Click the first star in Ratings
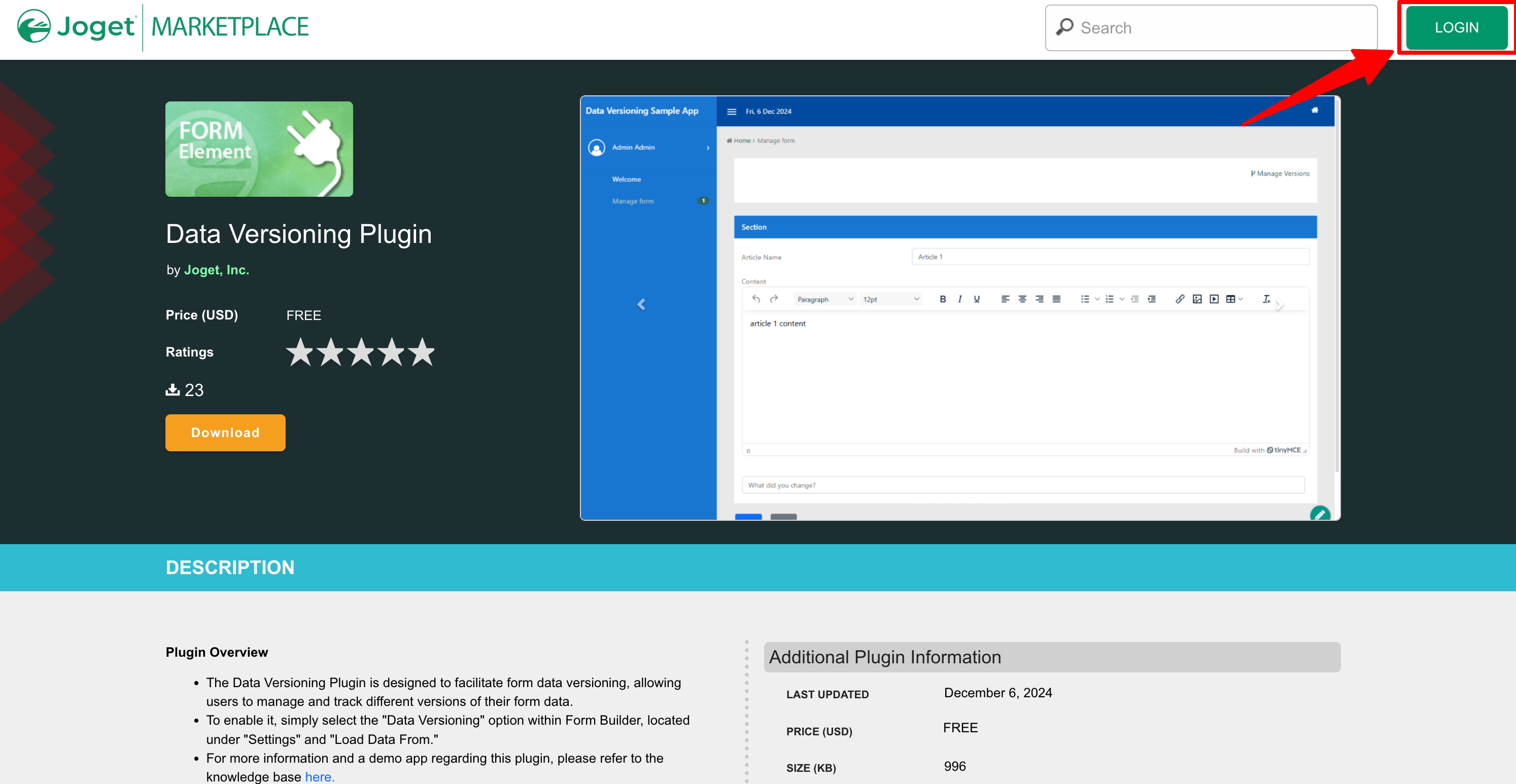The height and width of the screenshot is (784, 1516). click(x=300, y=352)
